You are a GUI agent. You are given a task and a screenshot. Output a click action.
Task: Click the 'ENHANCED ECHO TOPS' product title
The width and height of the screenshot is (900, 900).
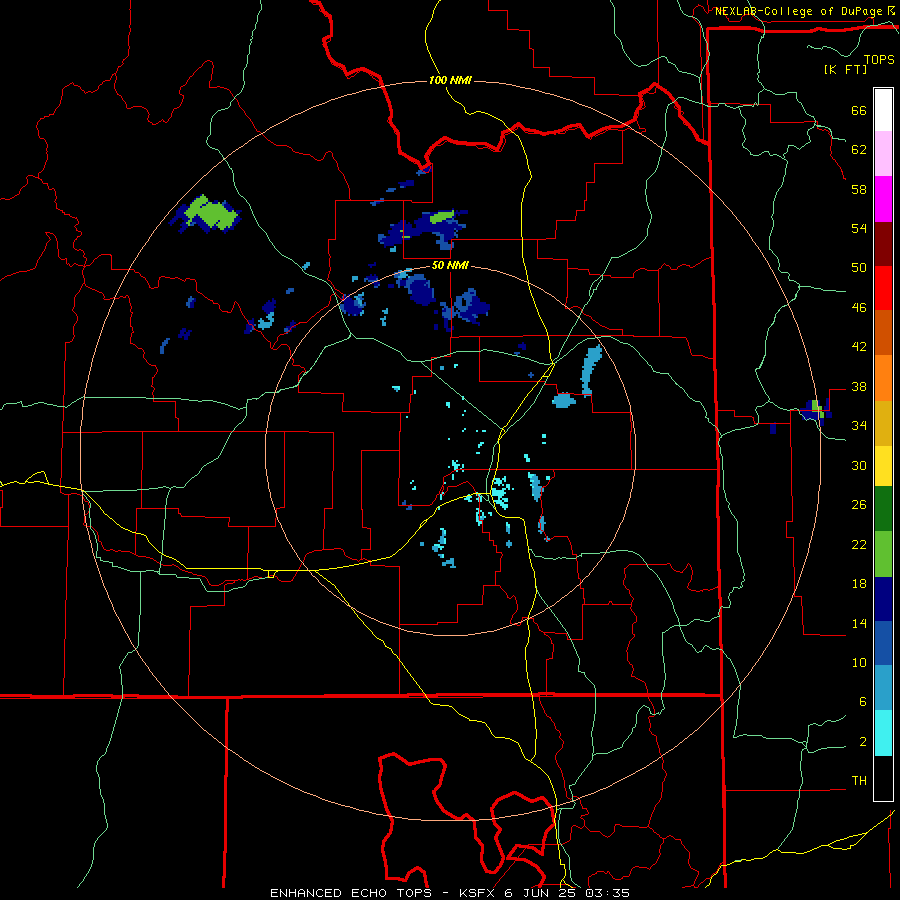351,893
